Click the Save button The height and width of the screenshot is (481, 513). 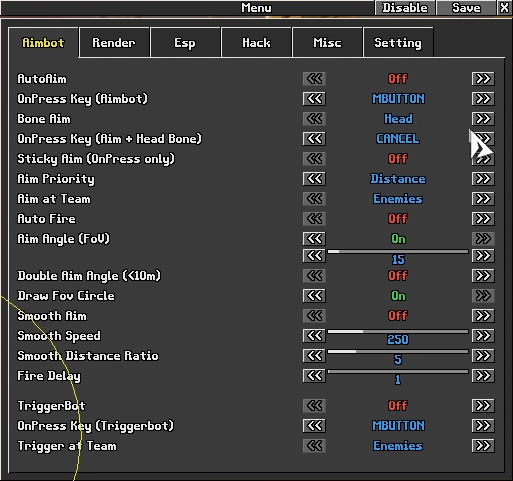[466, 8]
